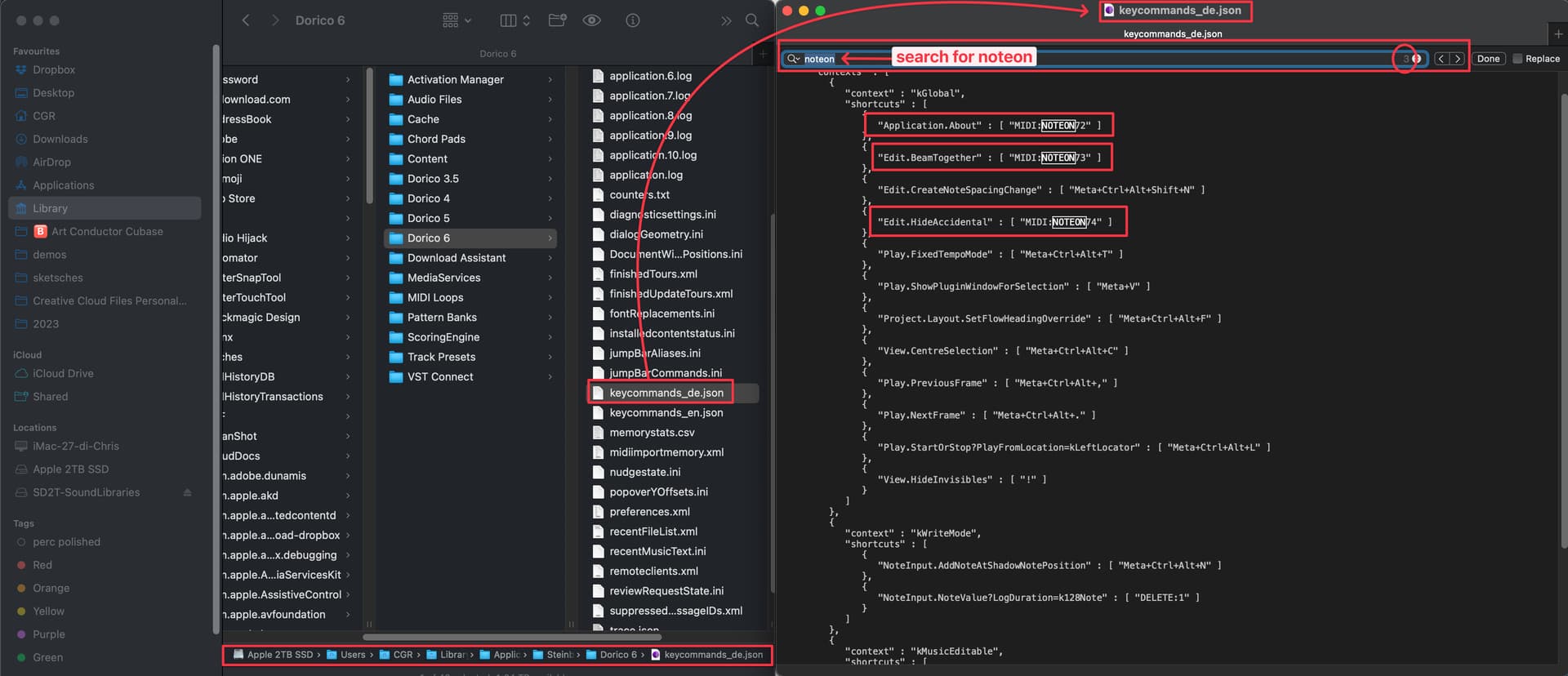
Task: Click the Edit.HideAccidental MIDI:NOTEON74 line
Action: pos(995,222)
